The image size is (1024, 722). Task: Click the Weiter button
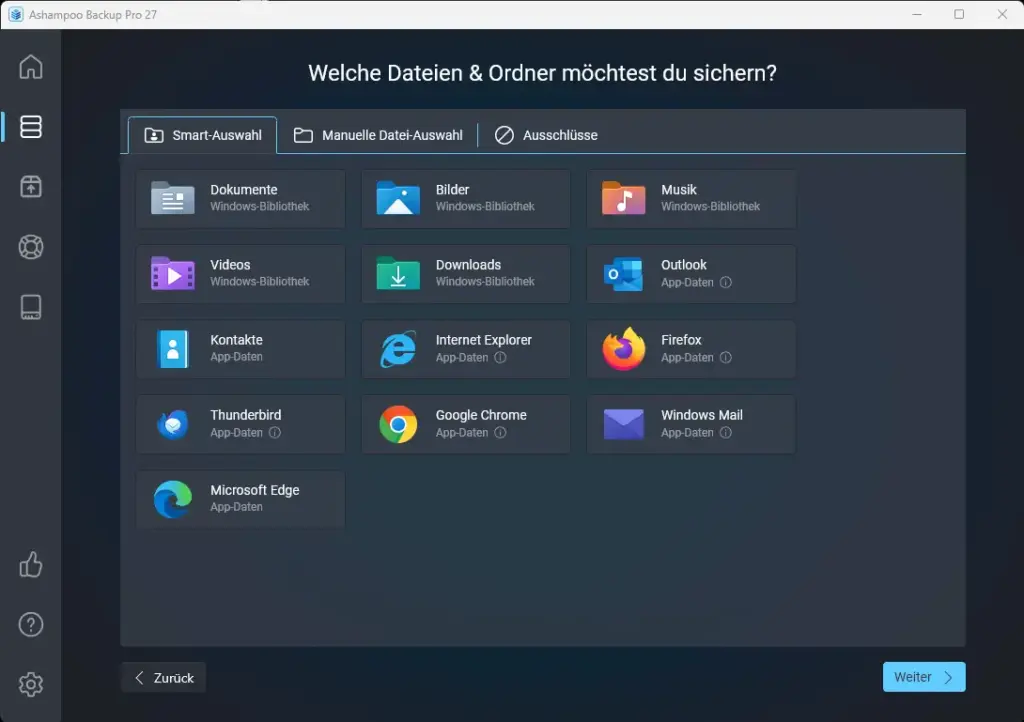click(x=923, y=677)
